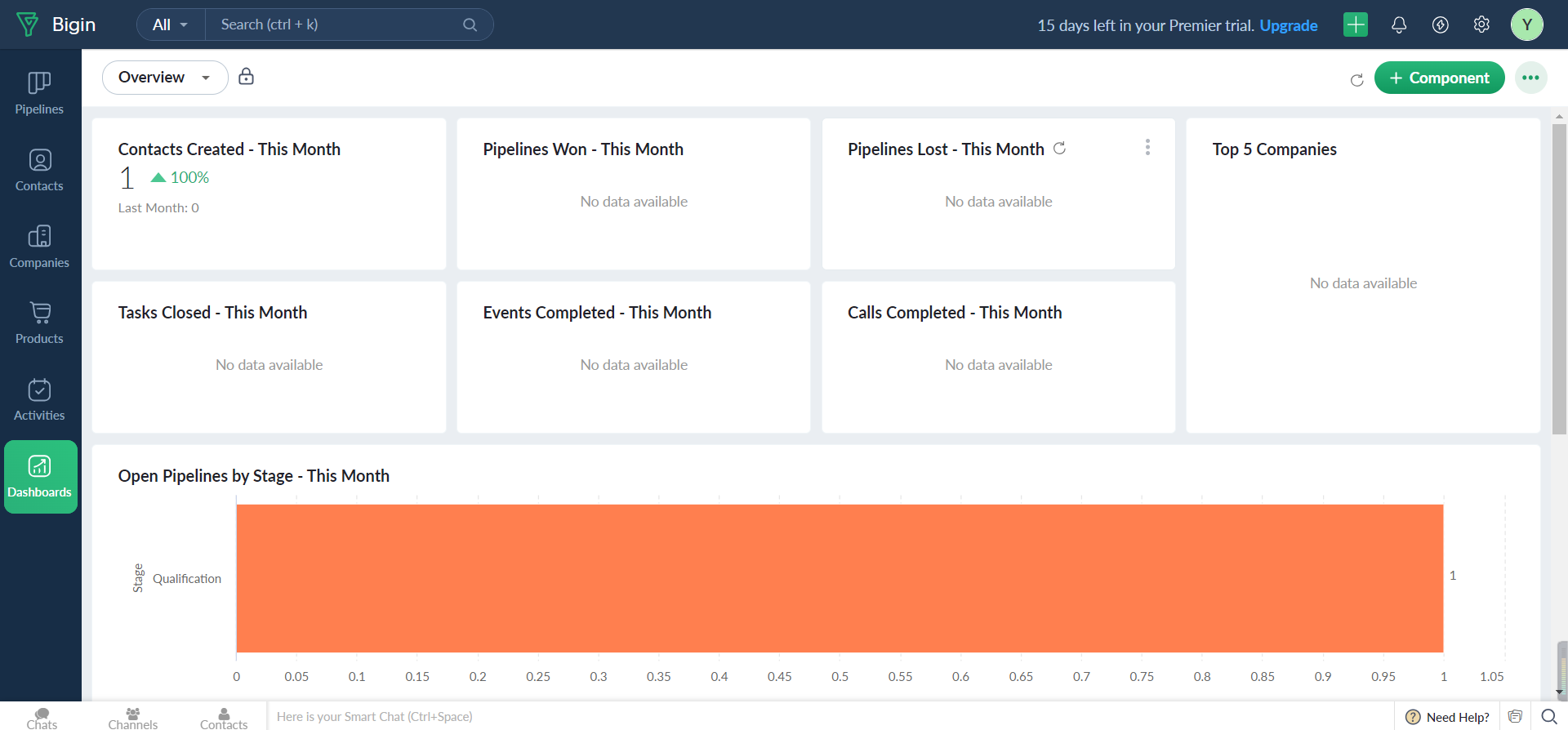Switch to the Chats tab

[42, 718]
